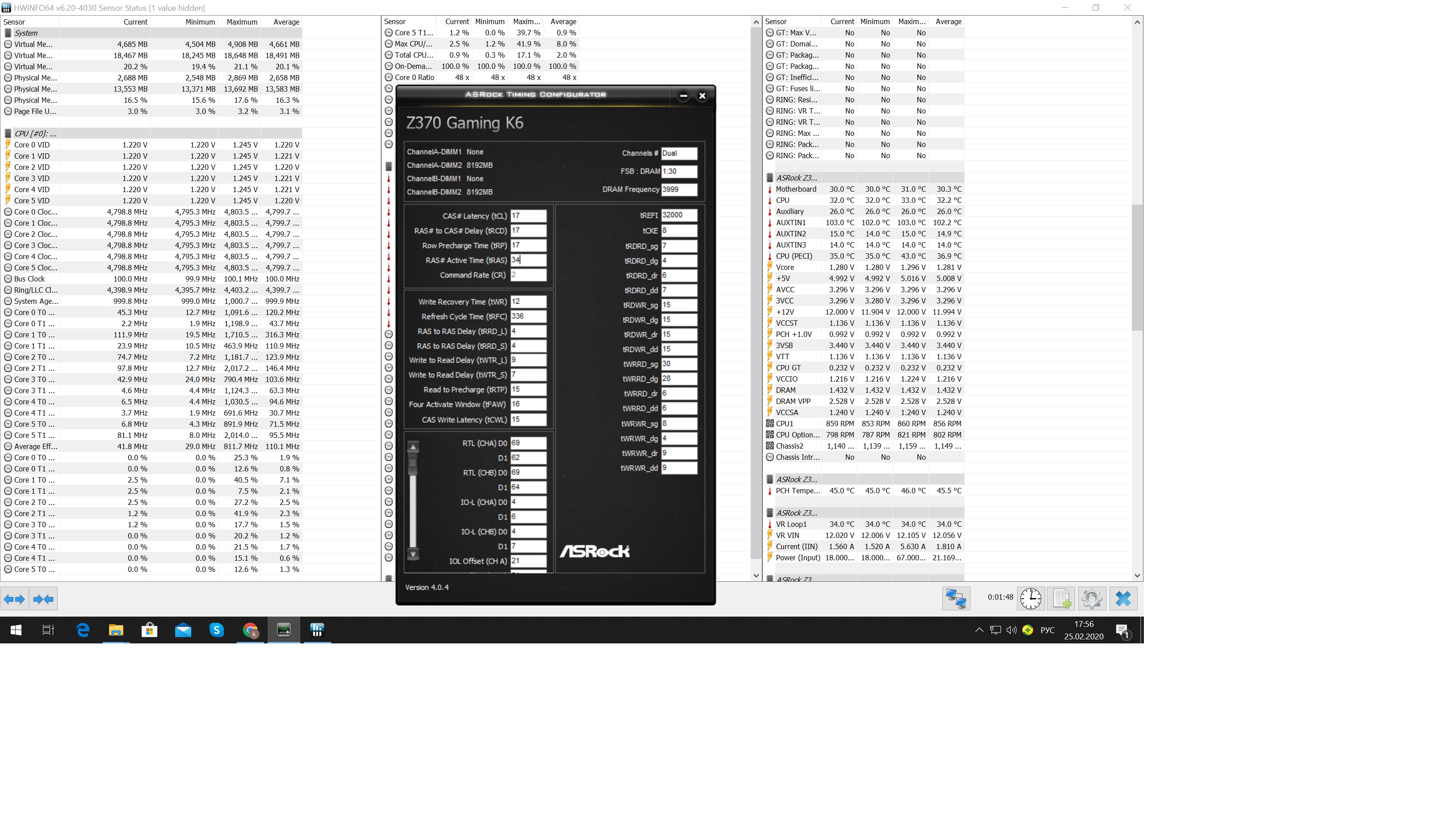Viewport: 1454px width, 840px height.
Task: Click the DRAM Frequency value box
Action: pos(679,189)
